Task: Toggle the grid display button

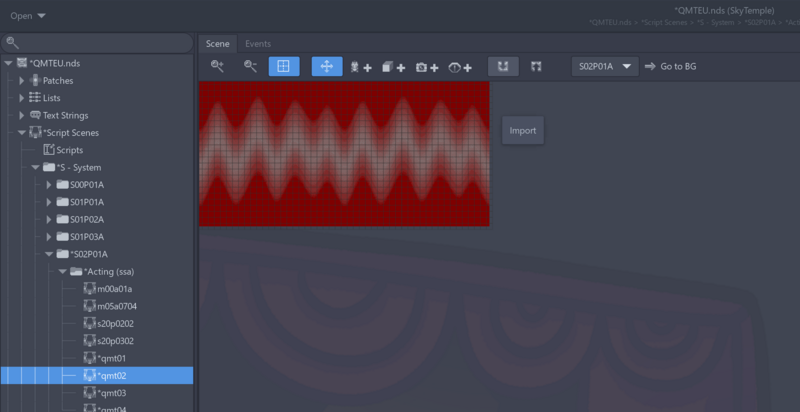Action: pyautogui.click(x=283, y=66)
